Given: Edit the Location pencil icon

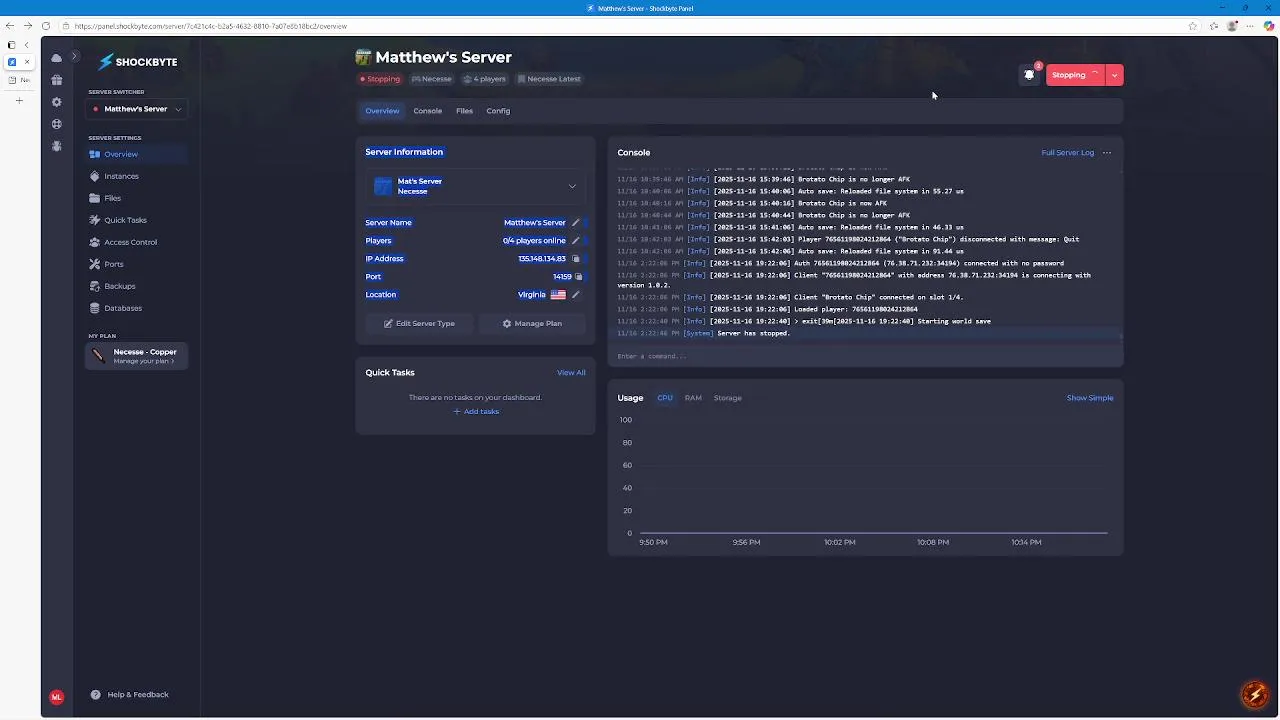Looking at the screenshot, I should pos(575,295).
